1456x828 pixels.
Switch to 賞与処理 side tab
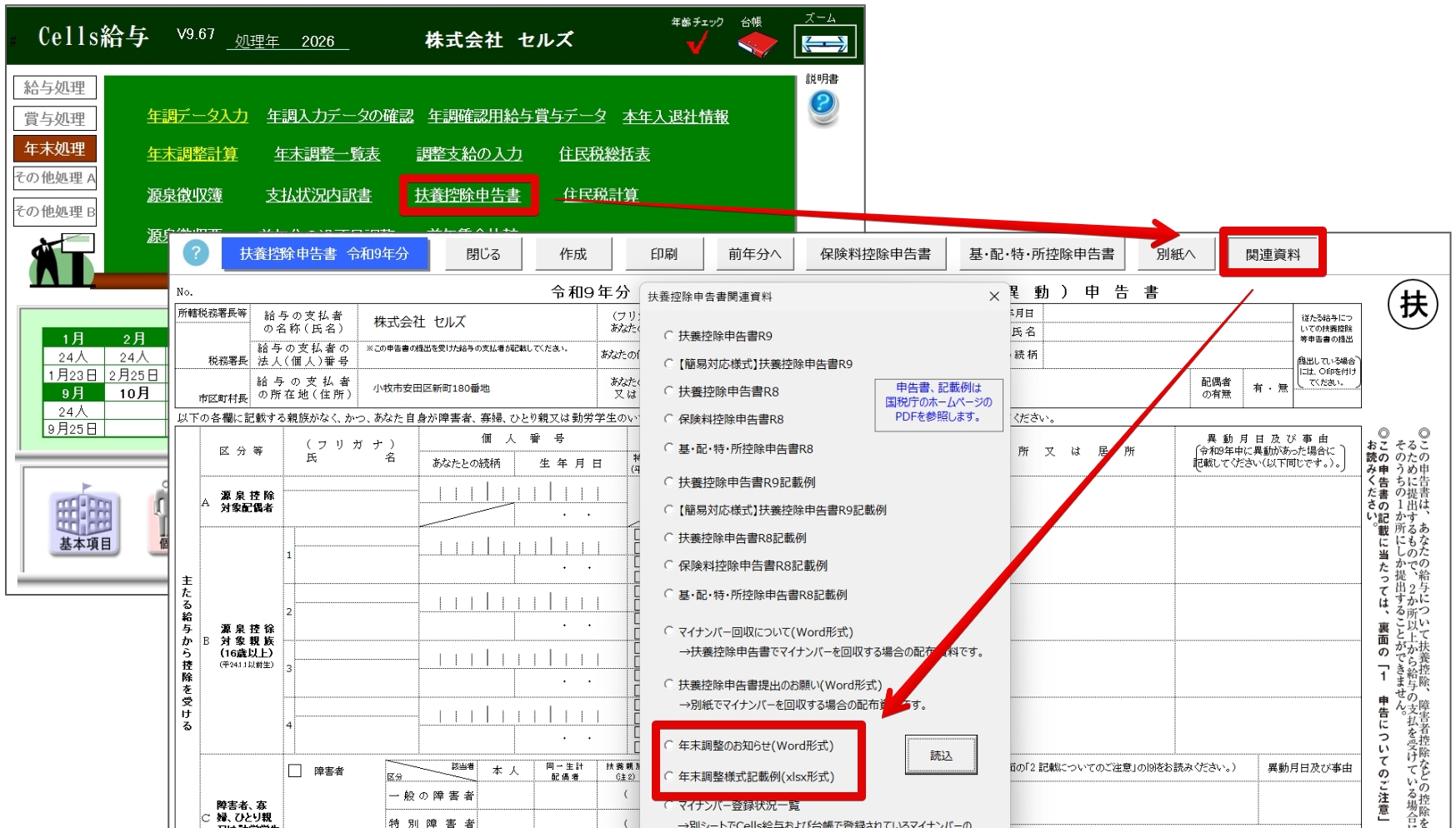point(55,118)
